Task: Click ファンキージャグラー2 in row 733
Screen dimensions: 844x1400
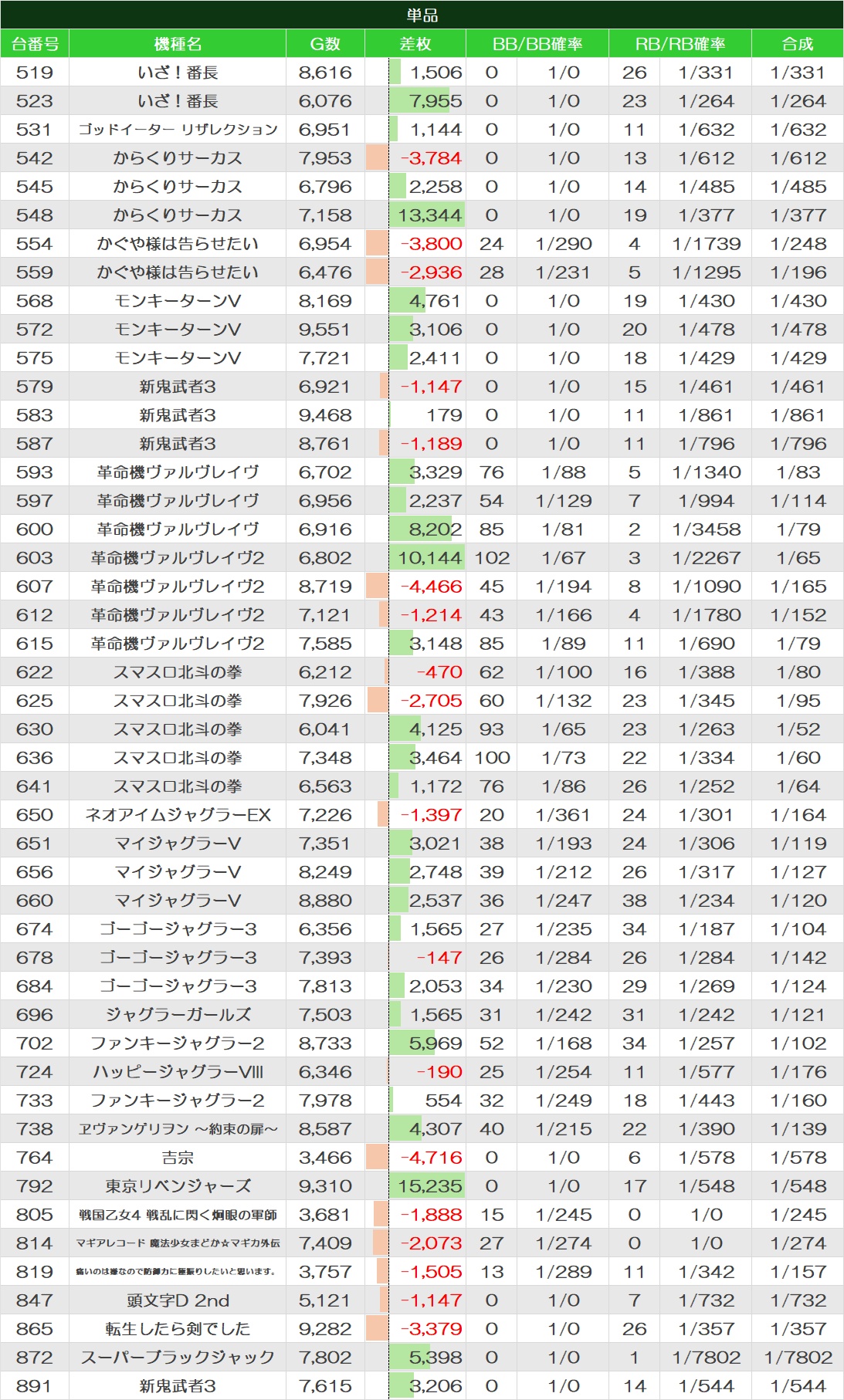Action: [178, 1101]
